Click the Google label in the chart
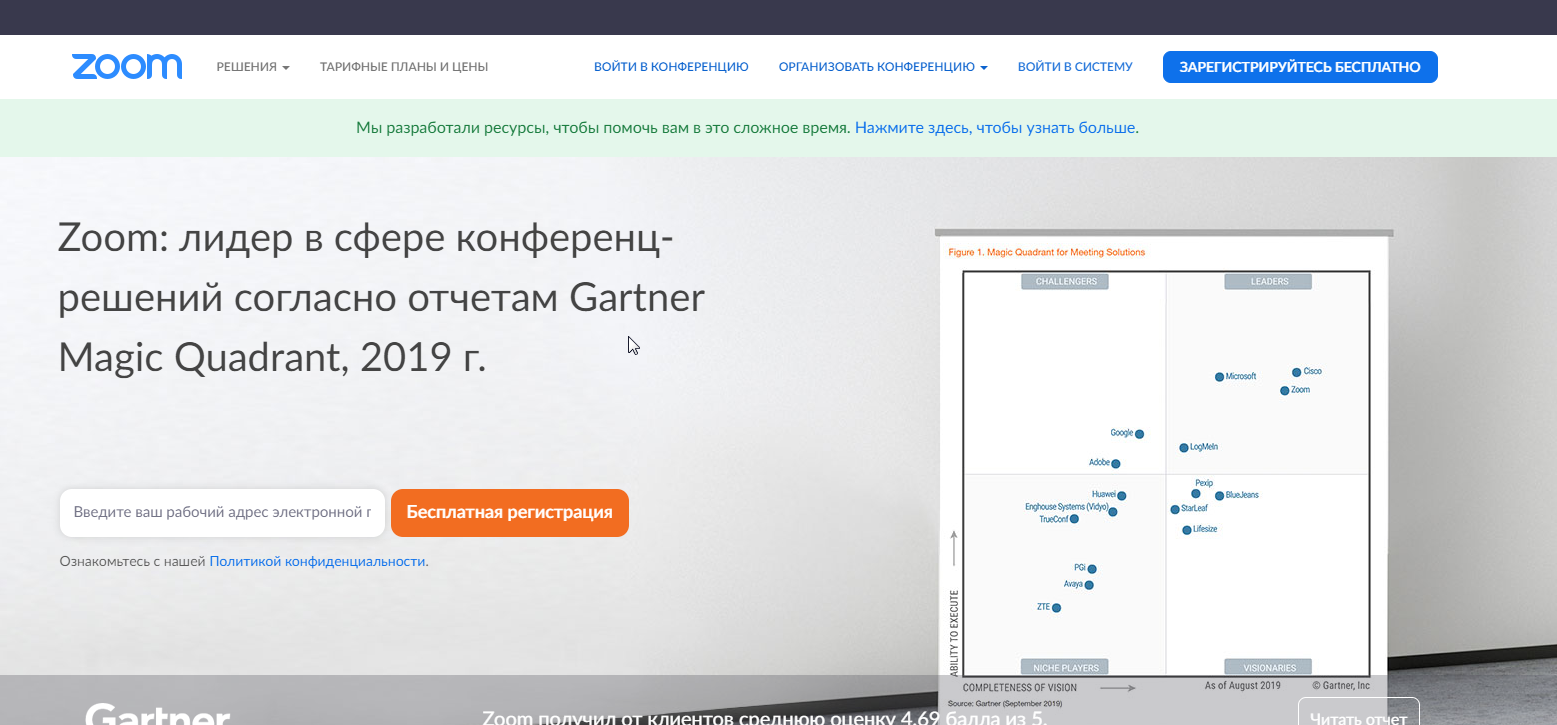This screenshot has height=725, width=1557. pos(1122,433)
